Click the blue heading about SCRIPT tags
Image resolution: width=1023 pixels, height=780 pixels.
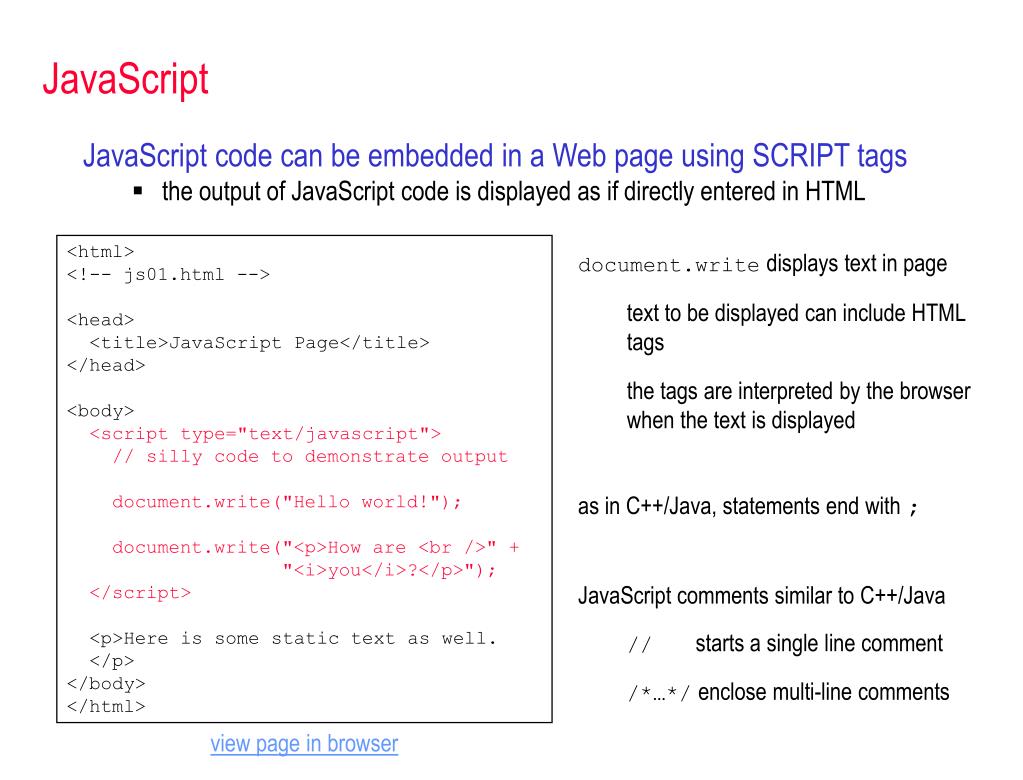(495, 156)
